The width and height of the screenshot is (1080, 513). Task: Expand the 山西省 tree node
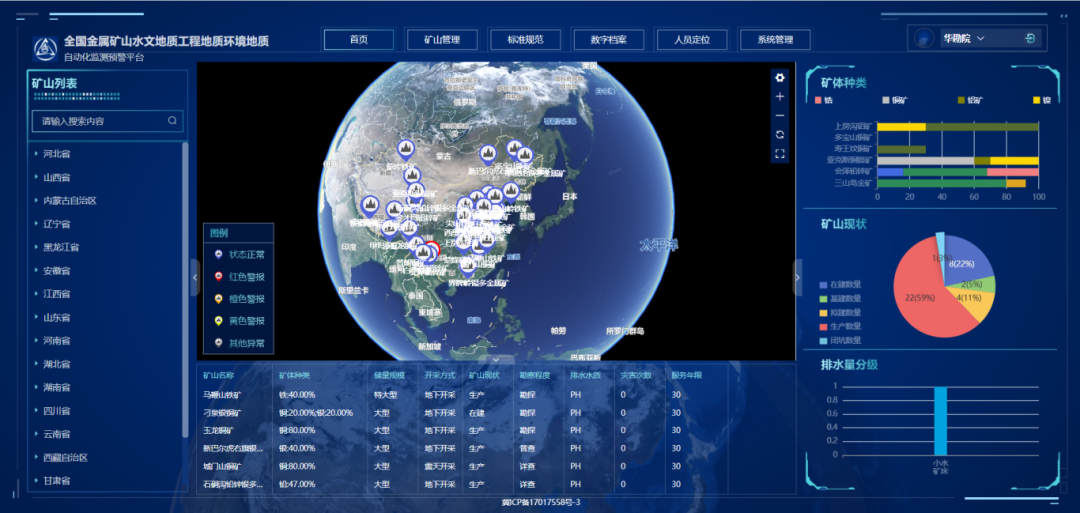pyautogui.click(x=36, y=177)
